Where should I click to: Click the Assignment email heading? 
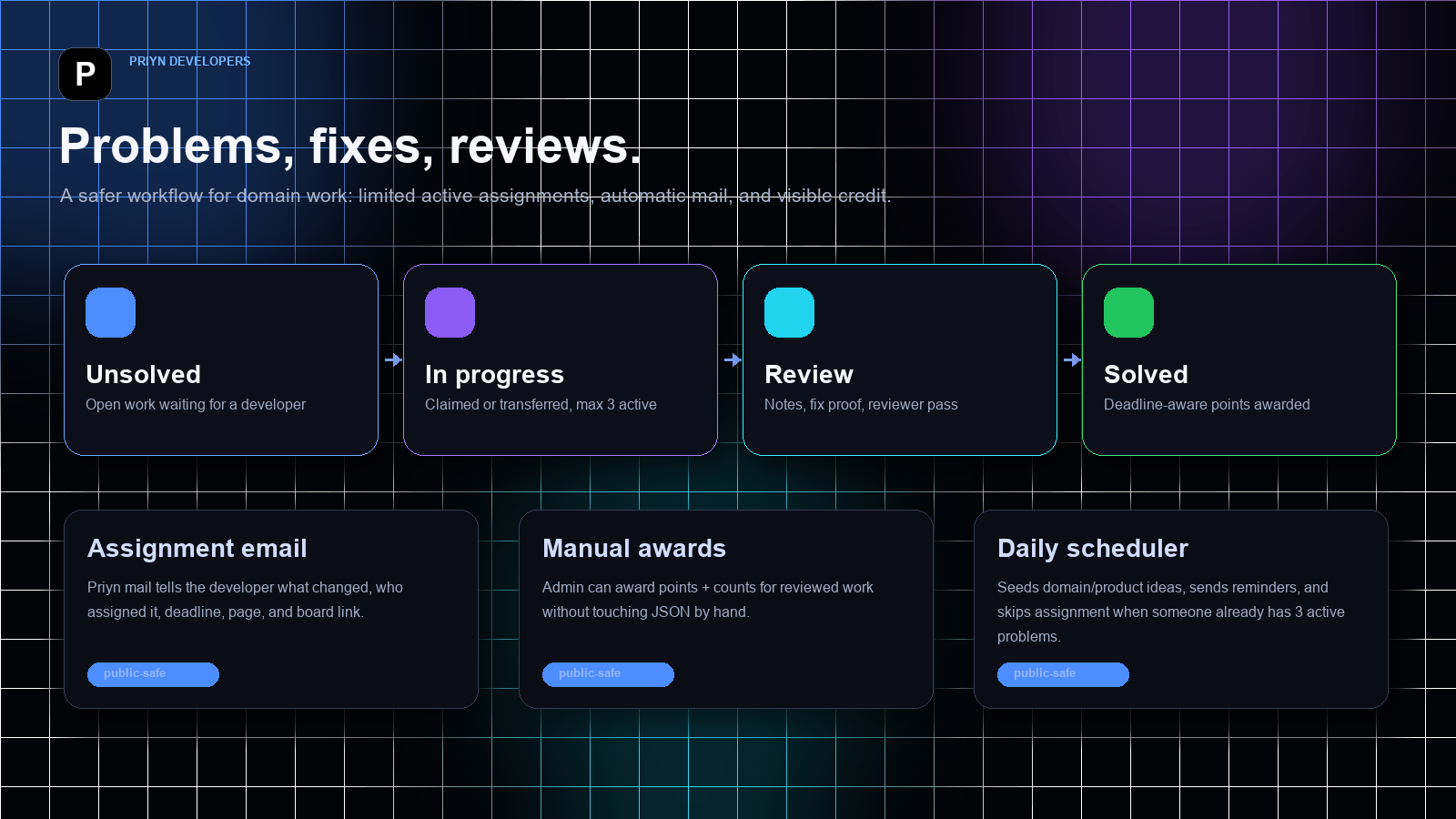click(x=197, y=548)
